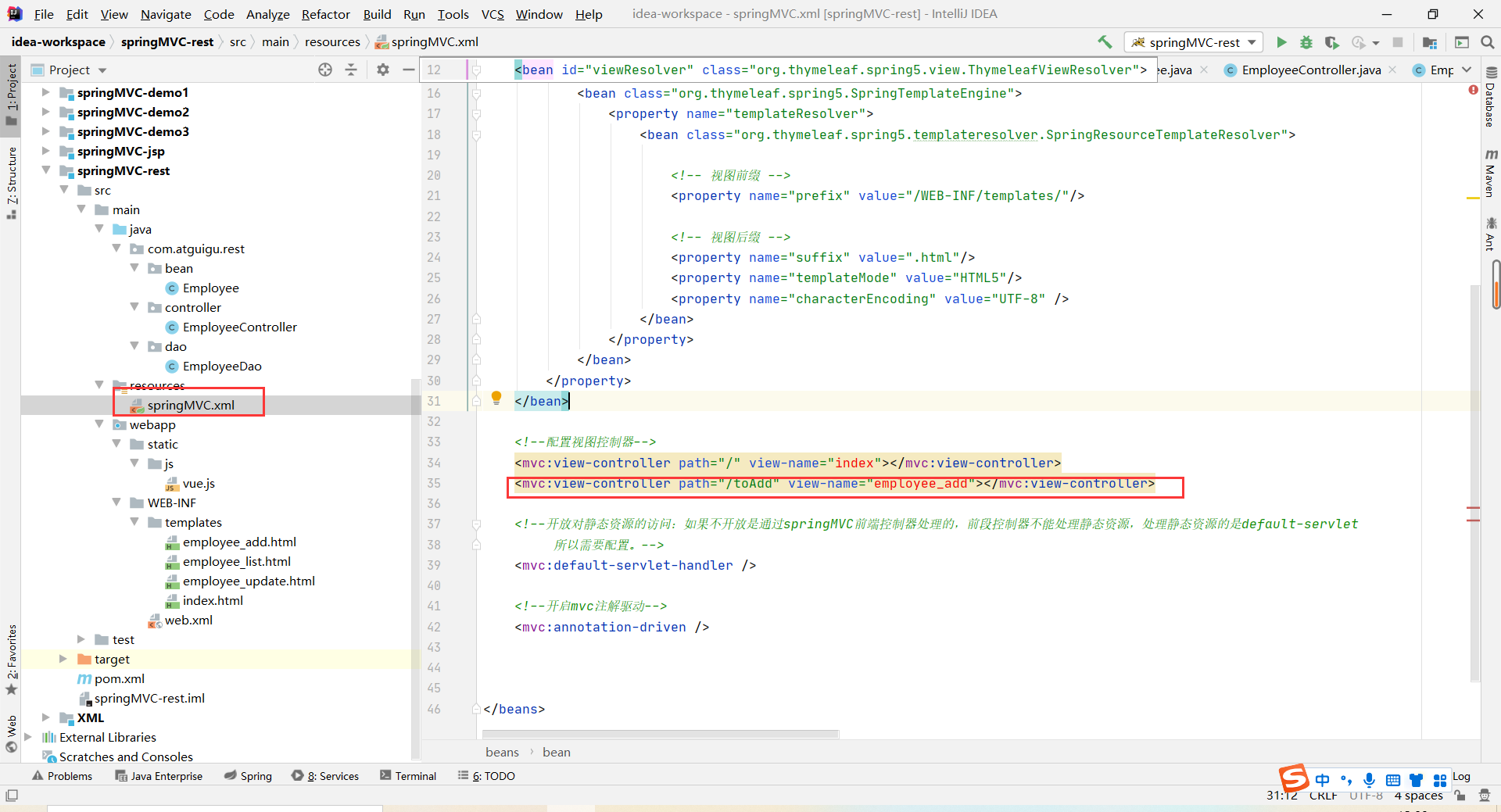Click 'resources' in the navigation breadcrumb
The image size is (1501, 812).
point(332,42)
